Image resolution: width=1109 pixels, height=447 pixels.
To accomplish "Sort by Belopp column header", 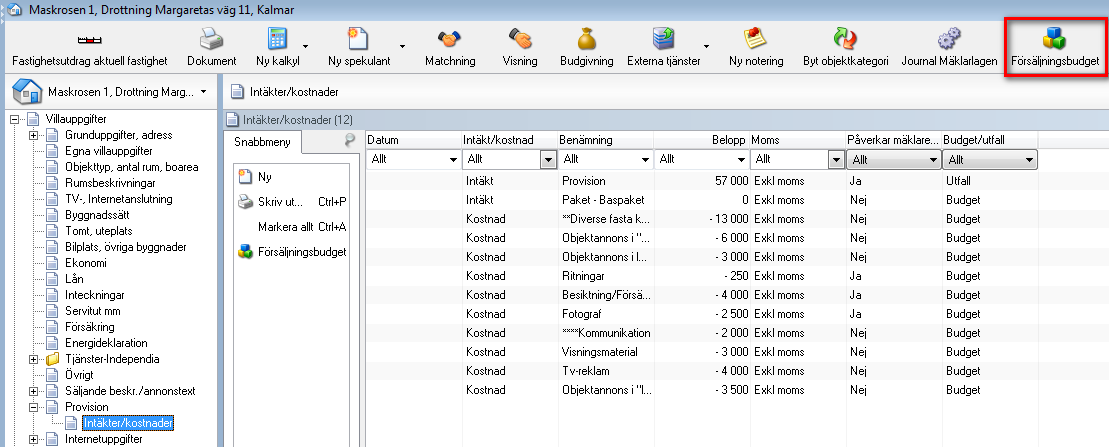I will click(701, 140).
